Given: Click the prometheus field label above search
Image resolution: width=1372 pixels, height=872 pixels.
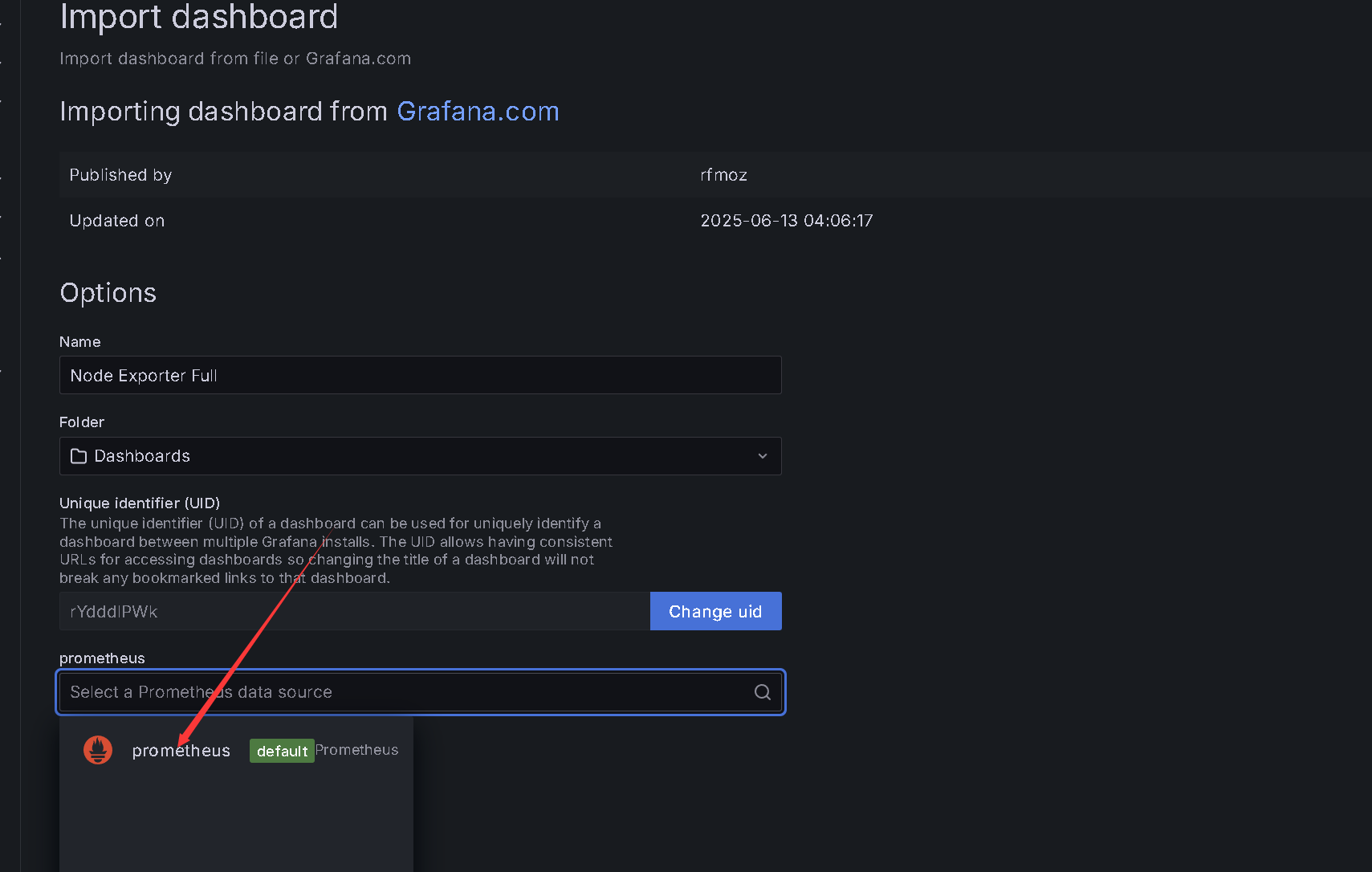Looking at the screenshot, I should [x=102, y=658].
